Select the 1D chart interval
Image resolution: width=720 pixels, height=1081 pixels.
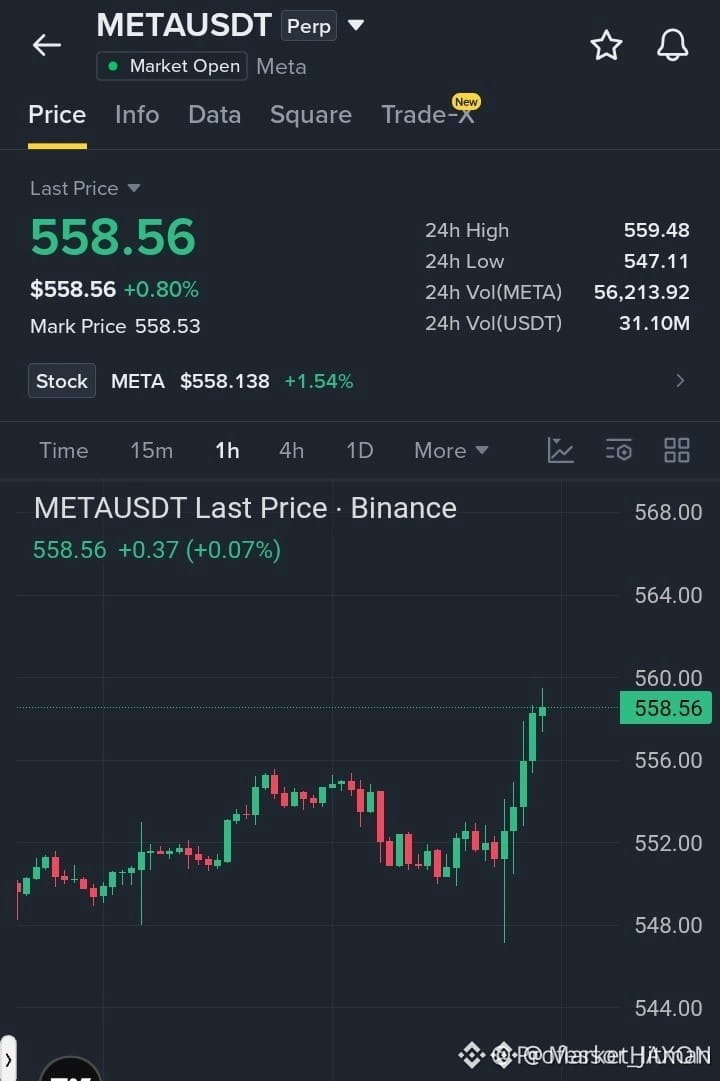tap(359, 450)
